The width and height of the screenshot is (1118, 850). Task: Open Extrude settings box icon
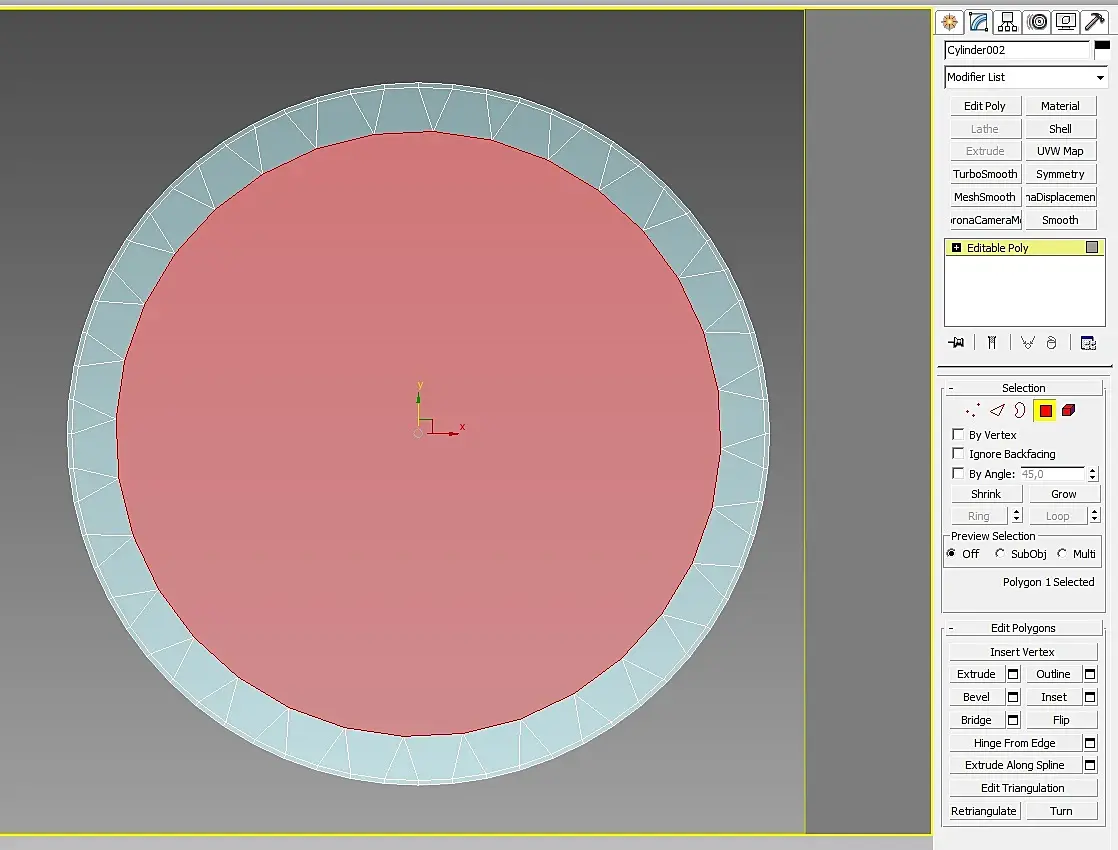pyautogui.click(x=1013, y=675)
